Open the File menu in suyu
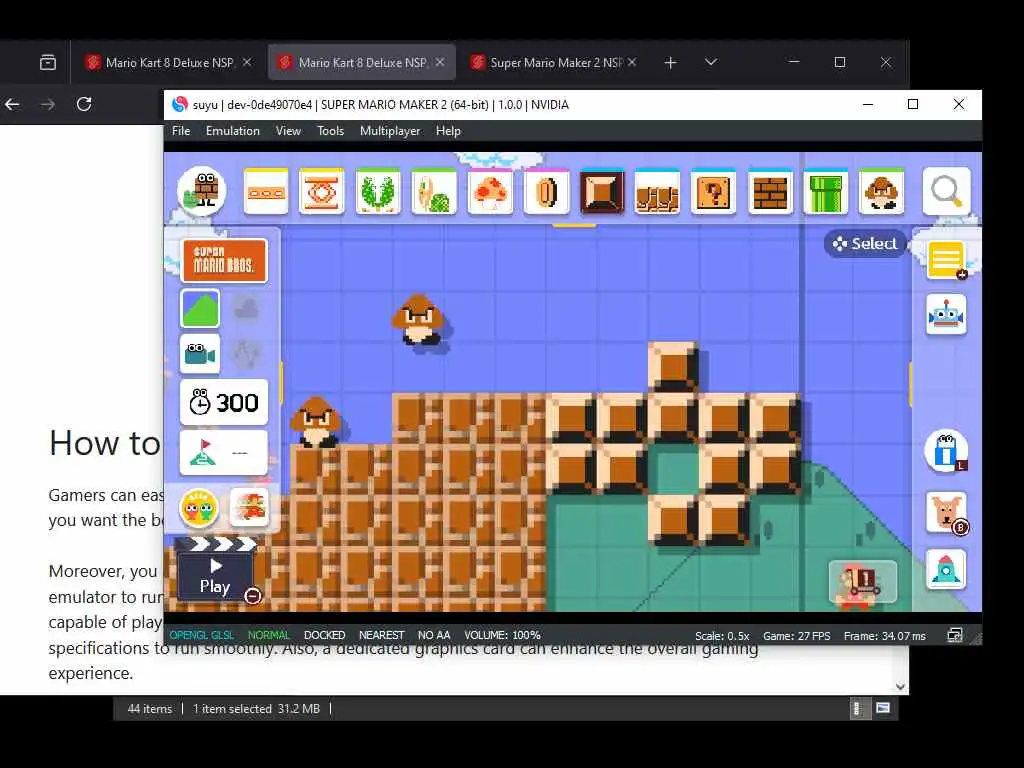1024x768 pixels. 181,131
